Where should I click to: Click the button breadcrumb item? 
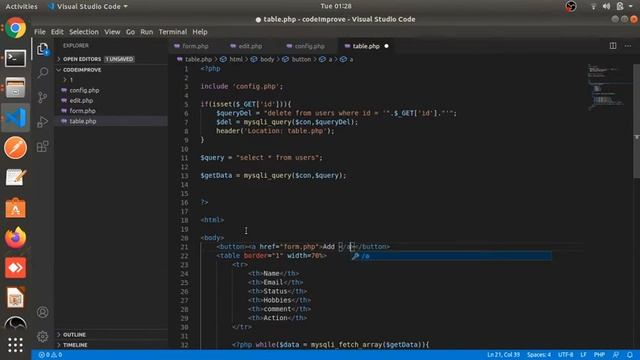(x=301, y=60)
